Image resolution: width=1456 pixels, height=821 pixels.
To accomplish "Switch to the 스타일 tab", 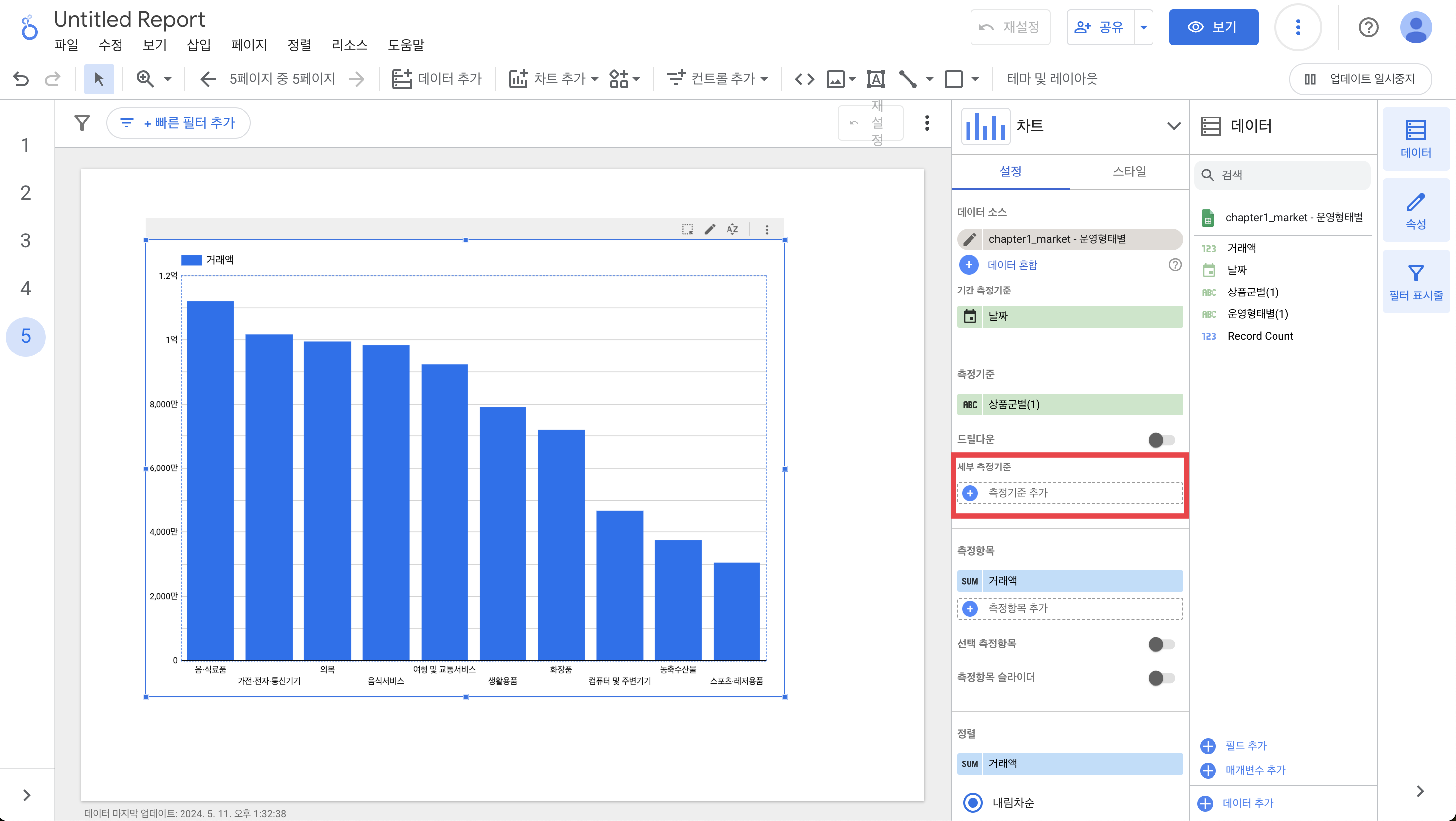I will point(1129,171).
